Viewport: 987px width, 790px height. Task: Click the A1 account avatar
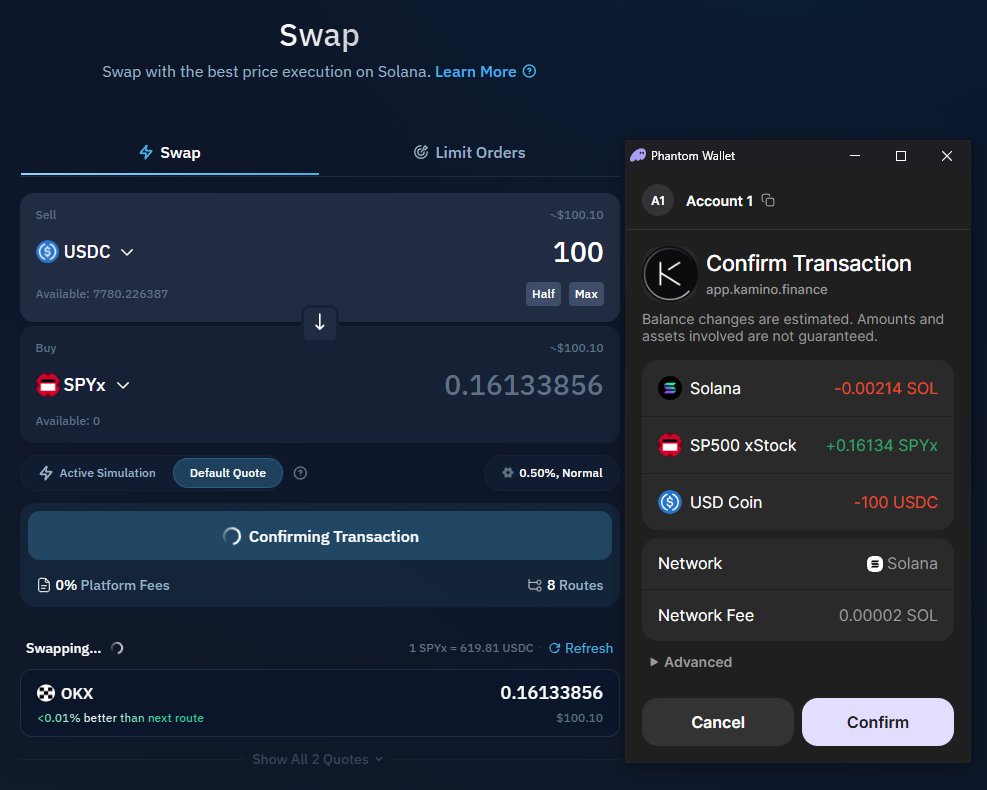tap(658, 201)
